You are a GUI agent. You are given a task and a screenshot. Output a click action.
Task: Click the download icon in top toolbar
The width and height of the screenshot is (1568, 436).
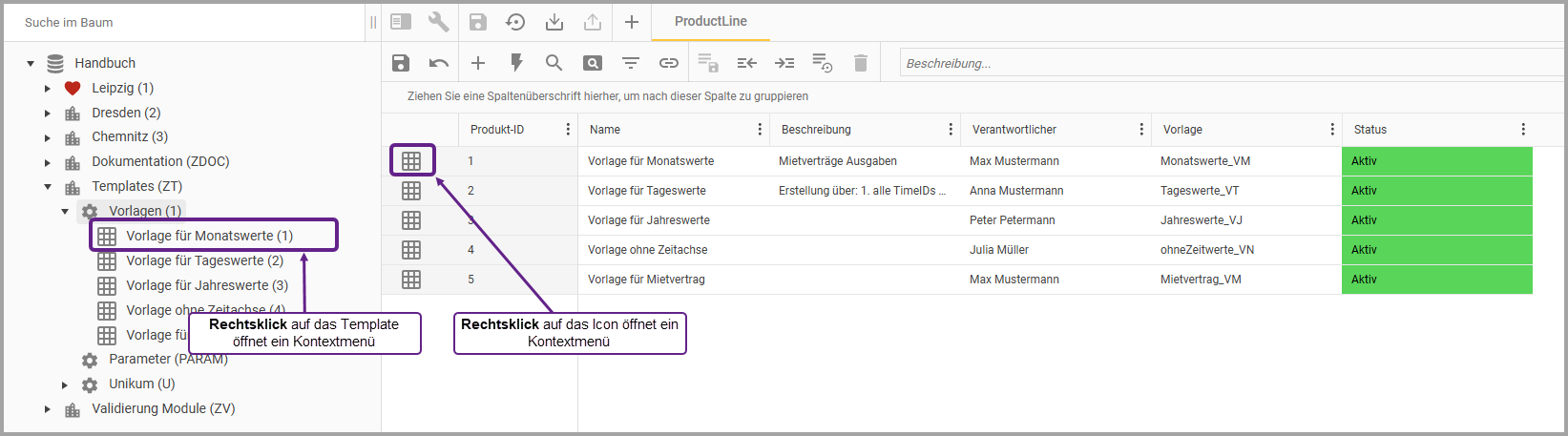click(554, 22)
